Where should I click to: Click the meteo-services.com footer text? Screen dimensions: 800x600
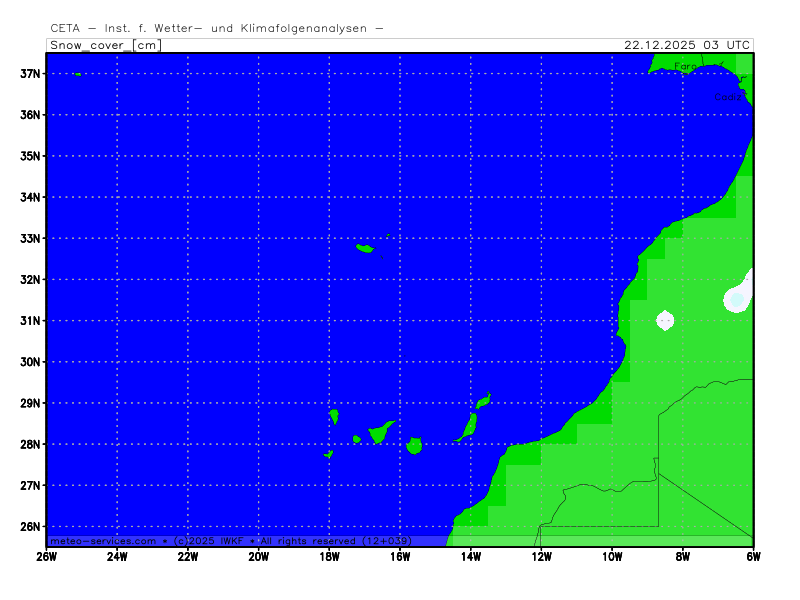click(x=103, y=541)
